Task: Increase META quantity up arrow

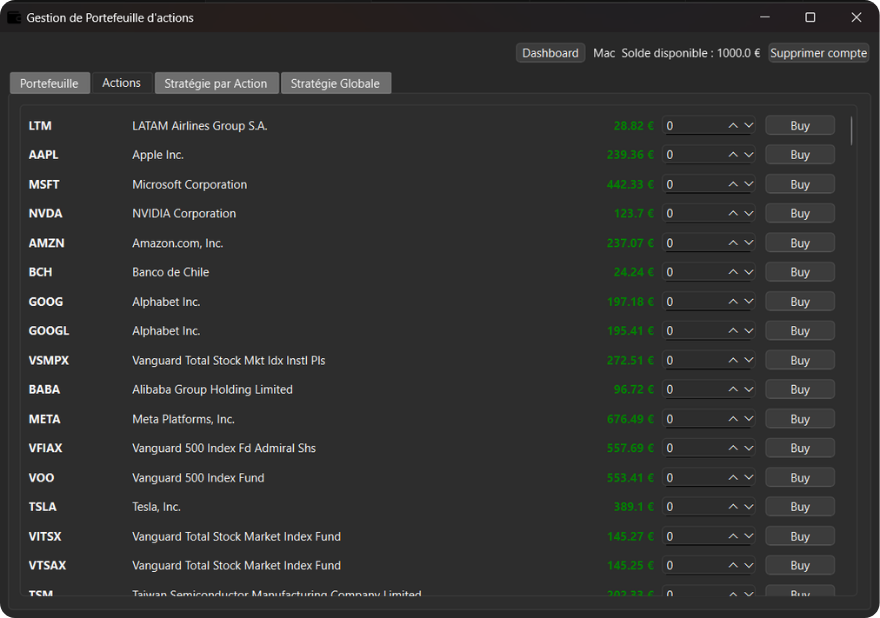Action: click(x=733, y=419)
